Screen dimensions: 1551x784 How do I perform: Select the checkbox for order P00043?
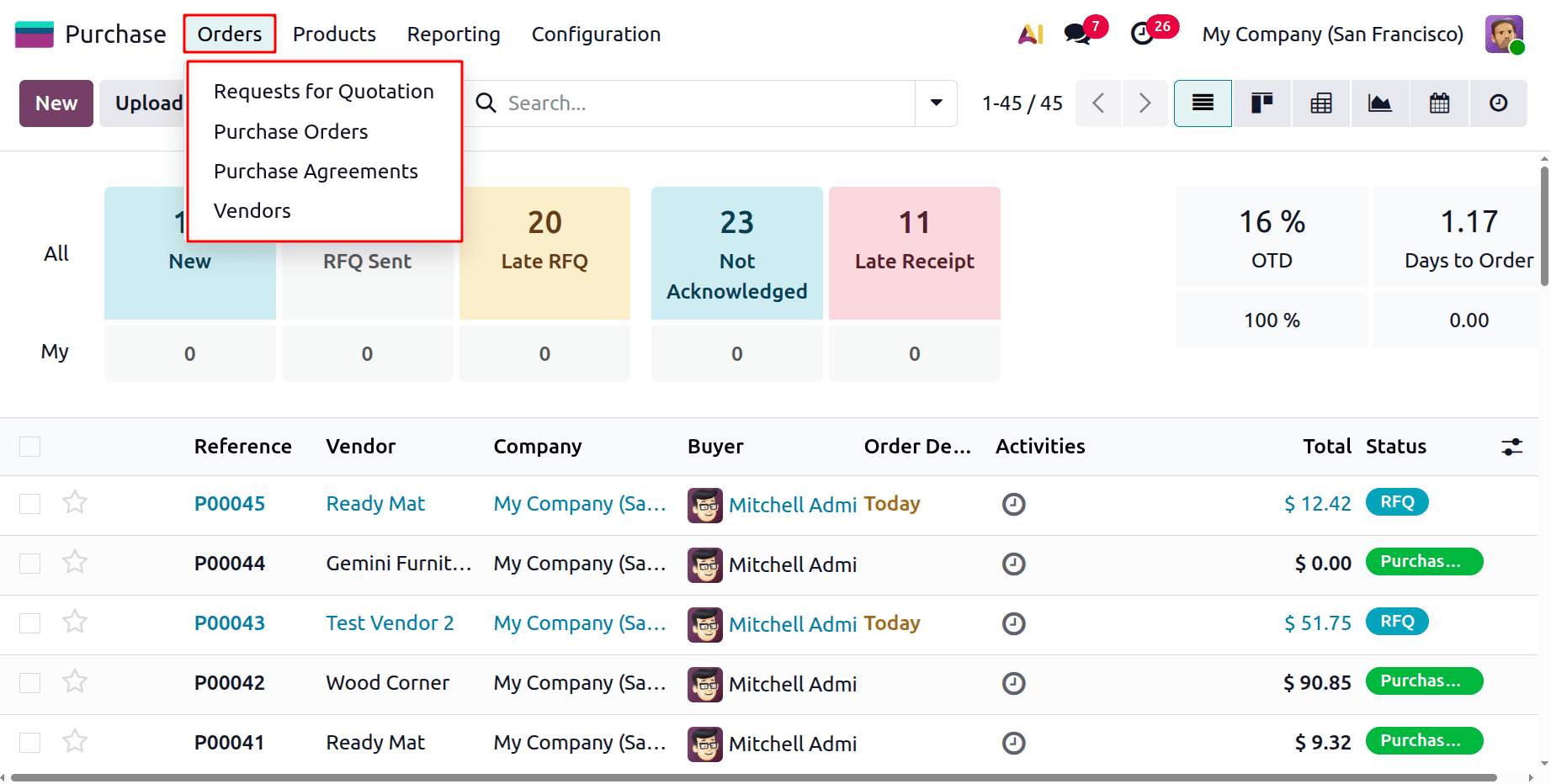29,622
